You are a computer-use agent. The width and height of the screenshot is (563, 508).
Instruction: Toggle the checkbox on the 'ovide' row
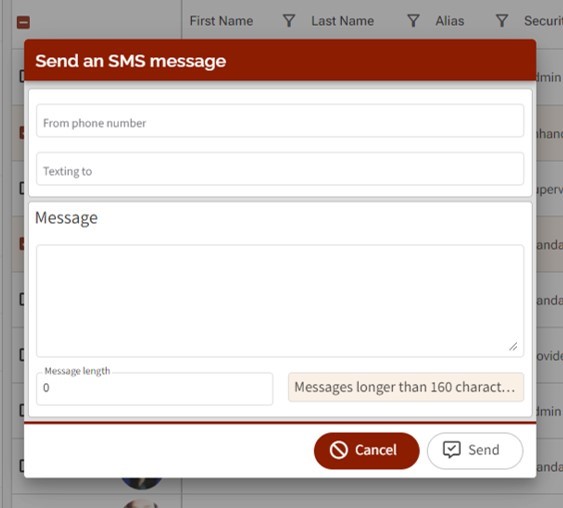[22, 355]
